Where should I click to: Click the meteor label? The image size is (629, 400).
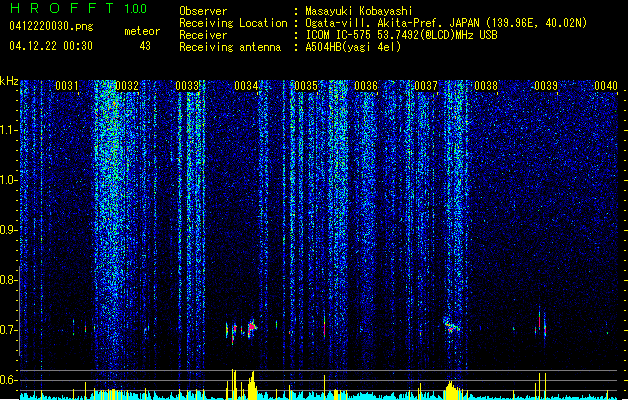(142, 31)
